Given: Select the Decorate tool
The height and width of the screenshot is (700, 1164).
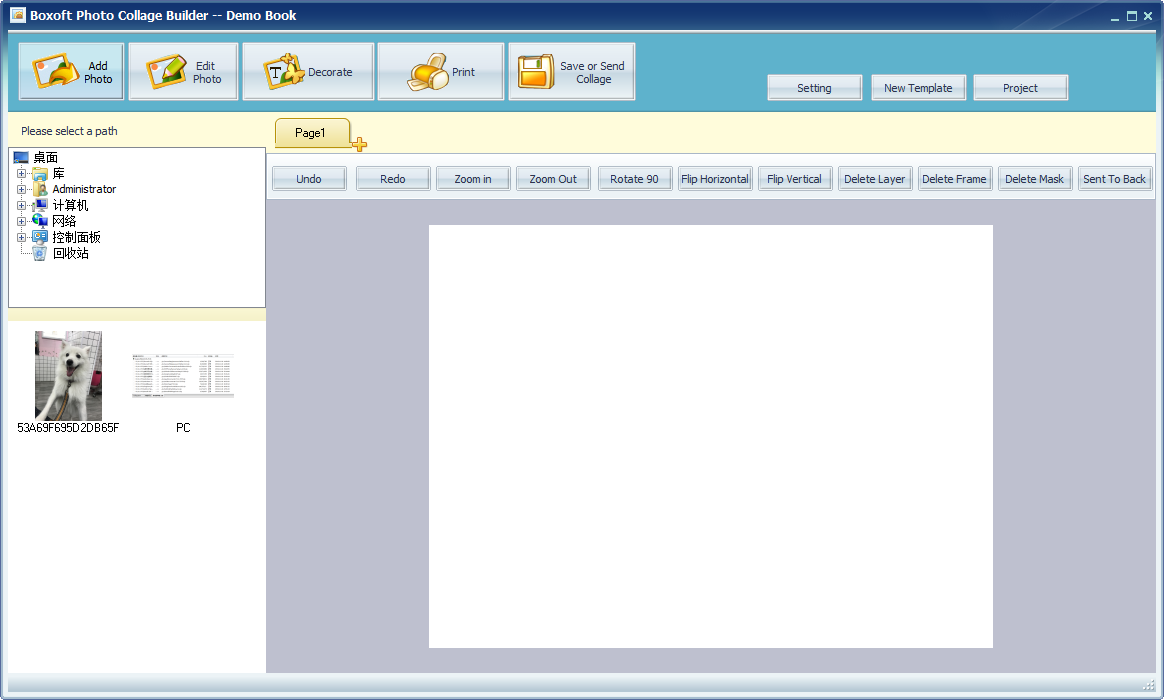Looking at the screenshot, I should pos(307,70).
